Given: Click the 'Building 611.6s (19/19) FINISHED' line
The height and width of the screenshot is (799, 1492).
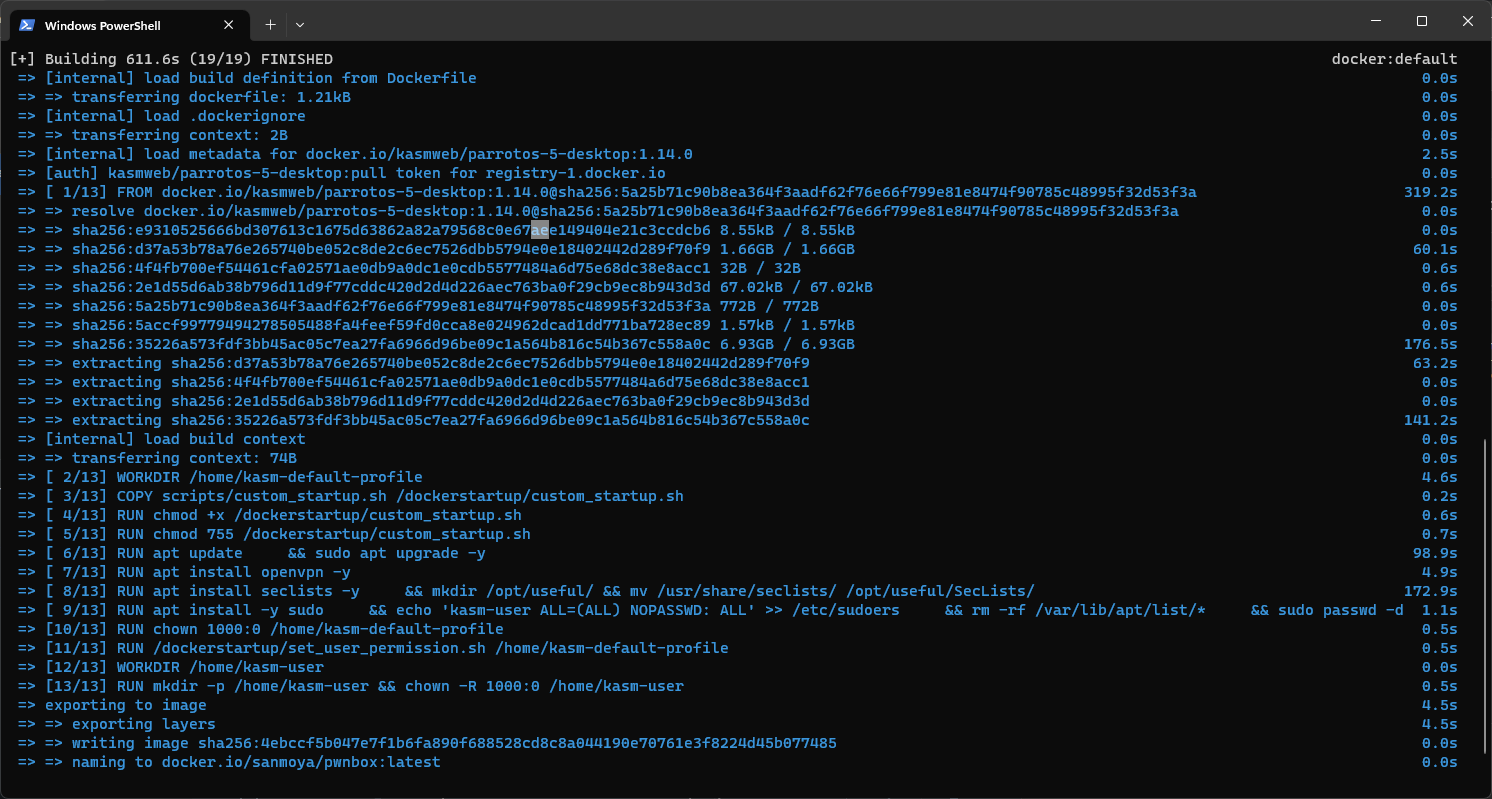Looking at the screenshot, I should click(171, 59).
